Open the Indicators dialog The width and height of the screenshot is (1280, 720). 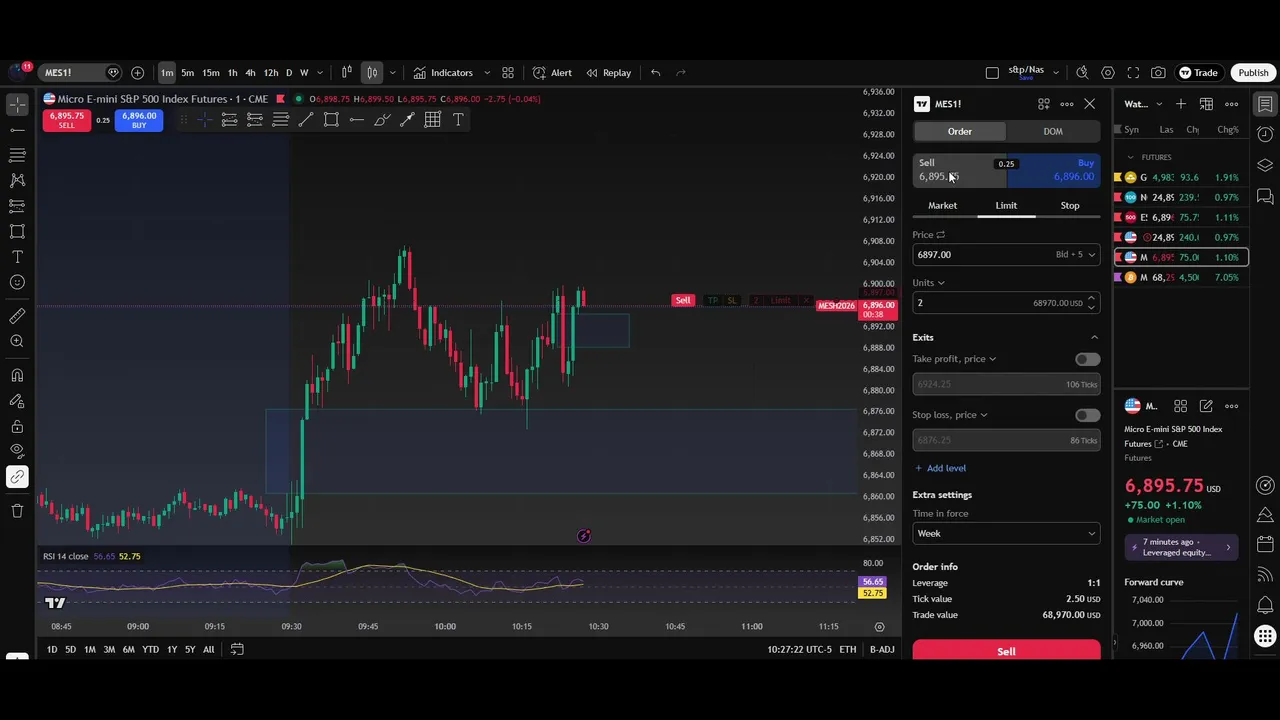[x=443, y=73]
